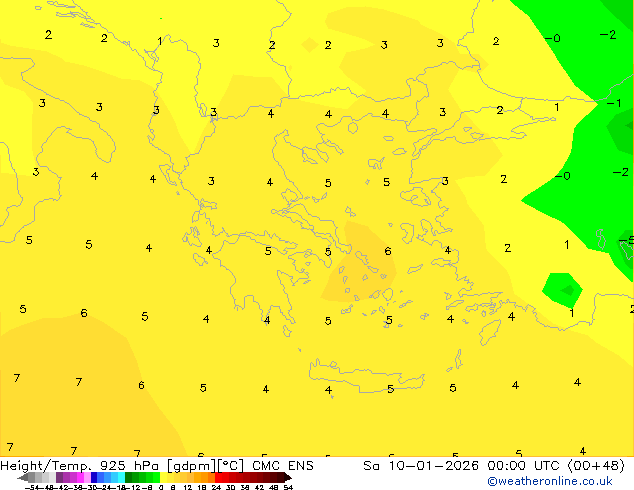Viewport: 634px width, 490px height.
Task: Click the "Height/Temp." title text
Action: pos(46,466)
